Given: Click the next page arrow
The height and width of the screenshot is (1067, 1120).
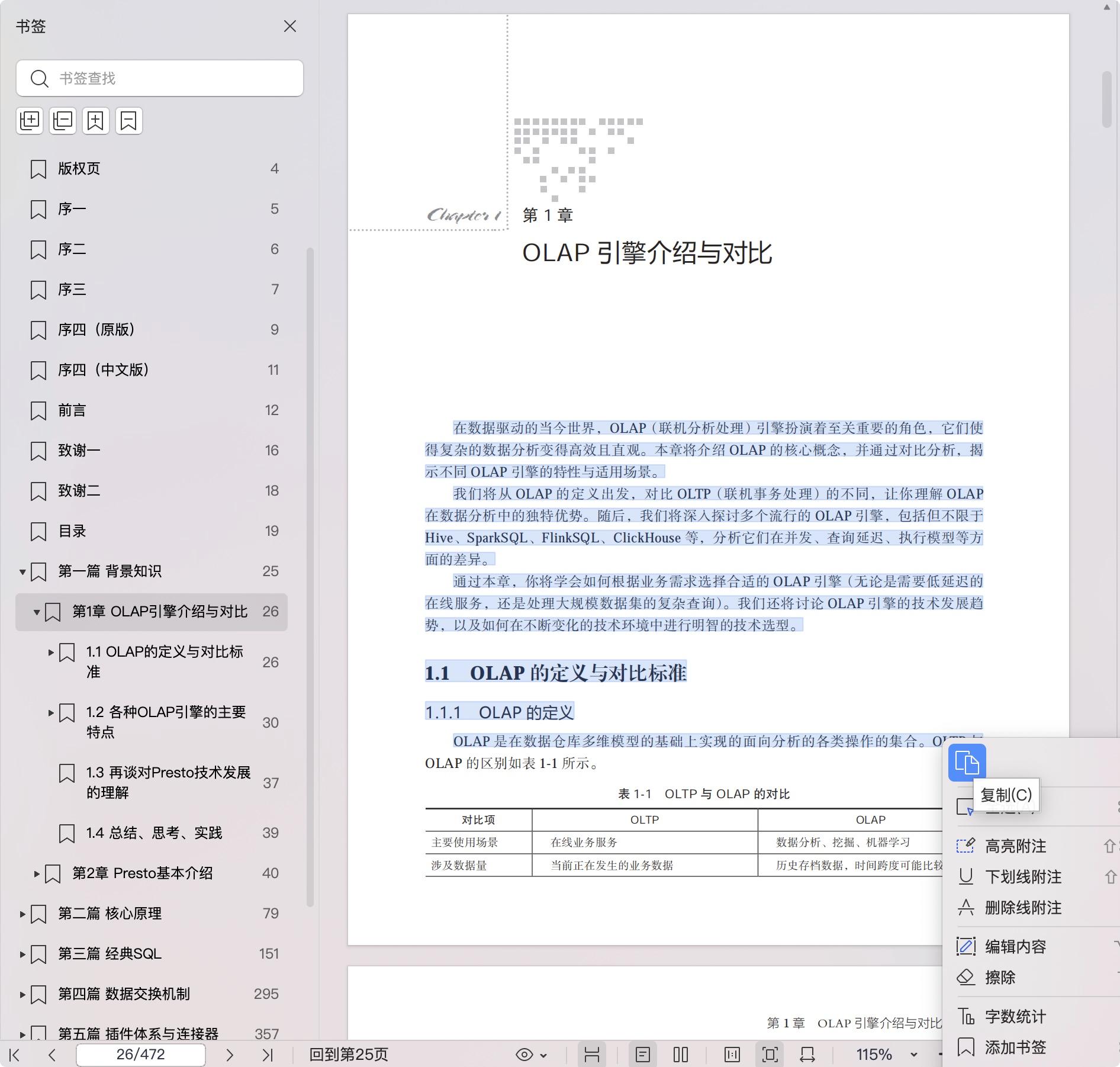Looking at the screenshot, I should pyautogui.click(x=230, y=1055).
